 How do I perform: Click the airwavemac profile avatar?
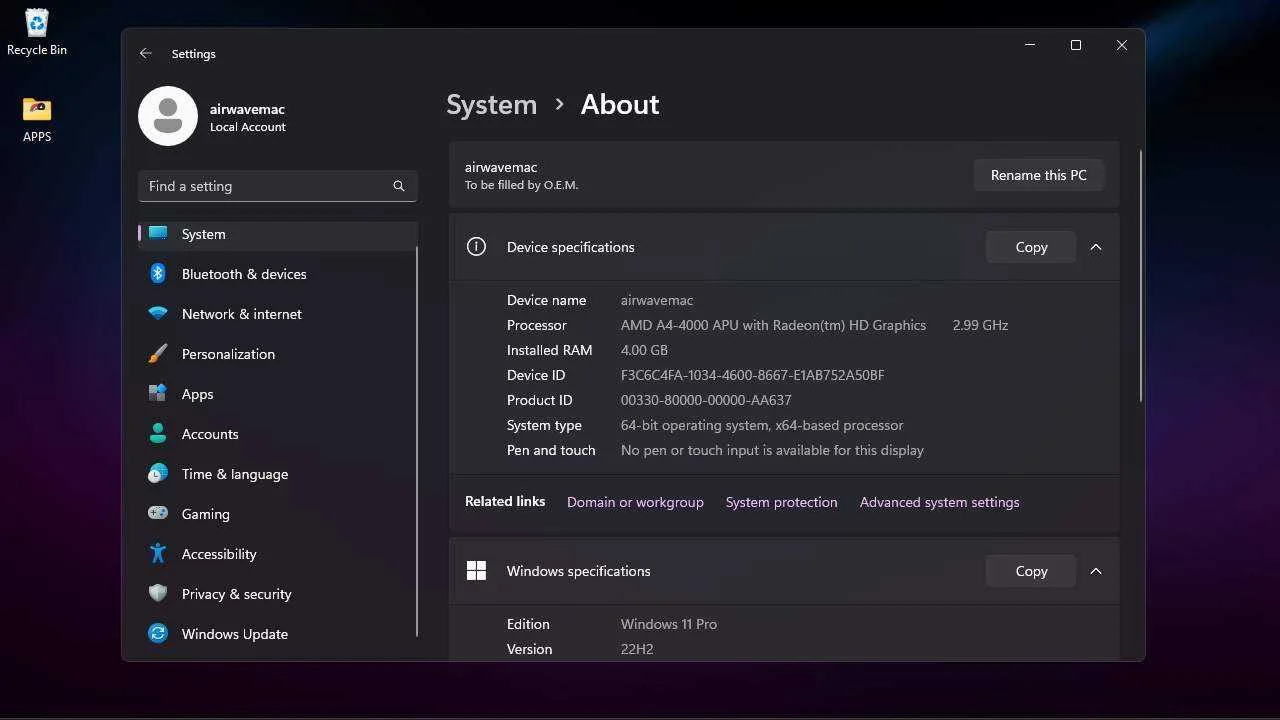pos(168,116)
